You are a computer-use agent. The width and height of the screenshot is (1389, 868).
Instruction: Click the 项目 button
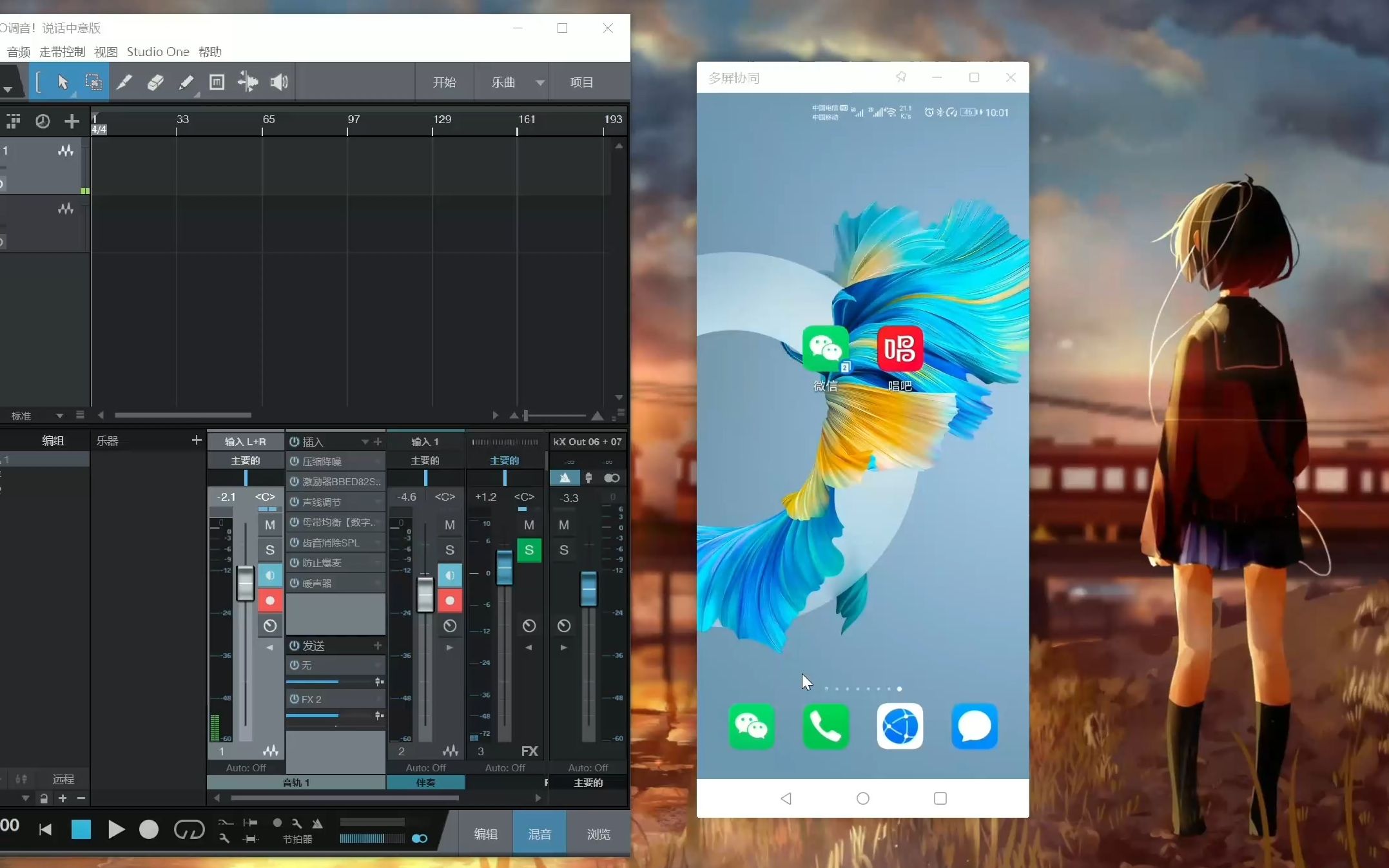(581, 82)
